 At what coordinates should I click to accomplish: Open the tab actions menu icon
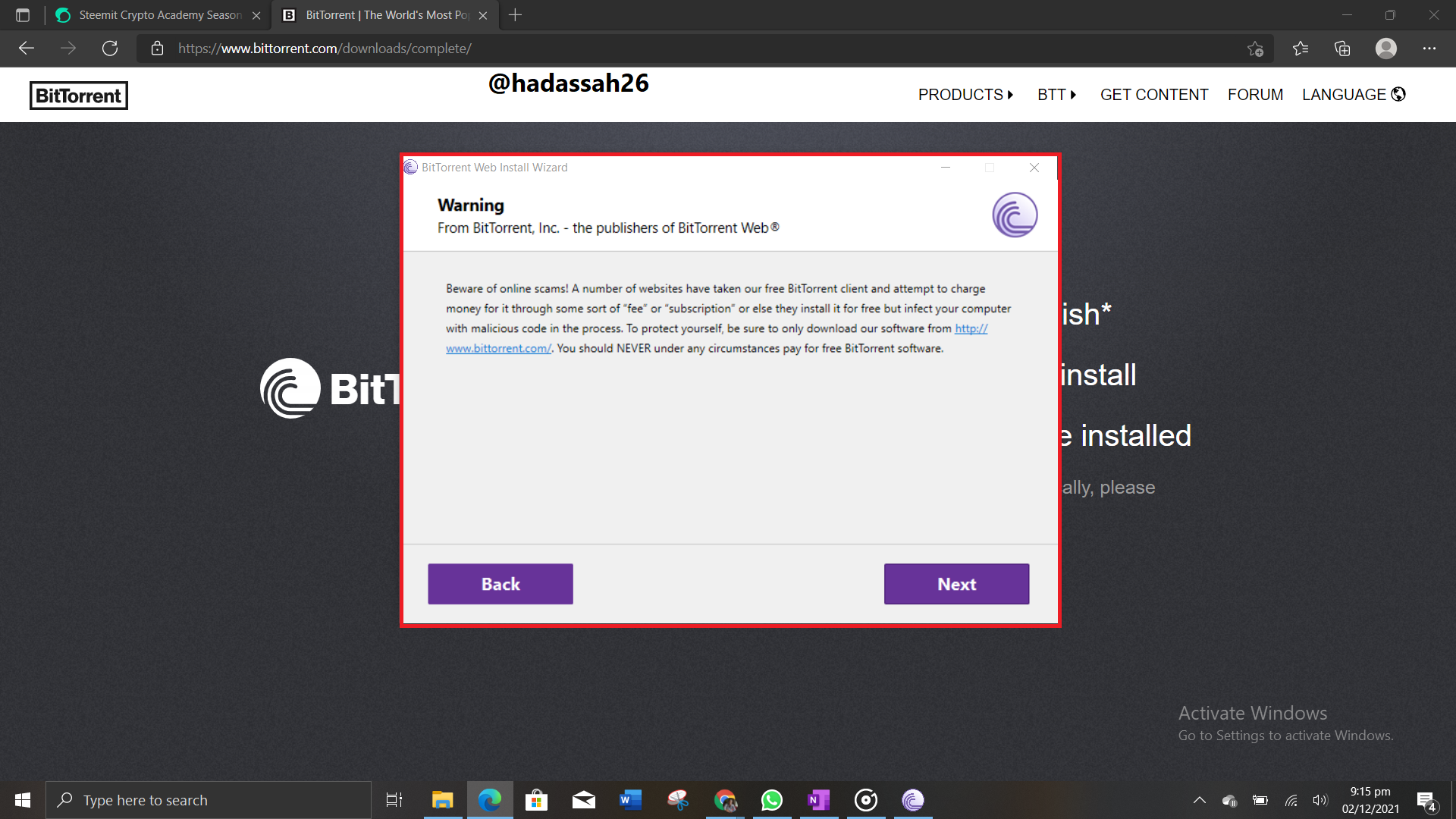(x=23, y=15)
